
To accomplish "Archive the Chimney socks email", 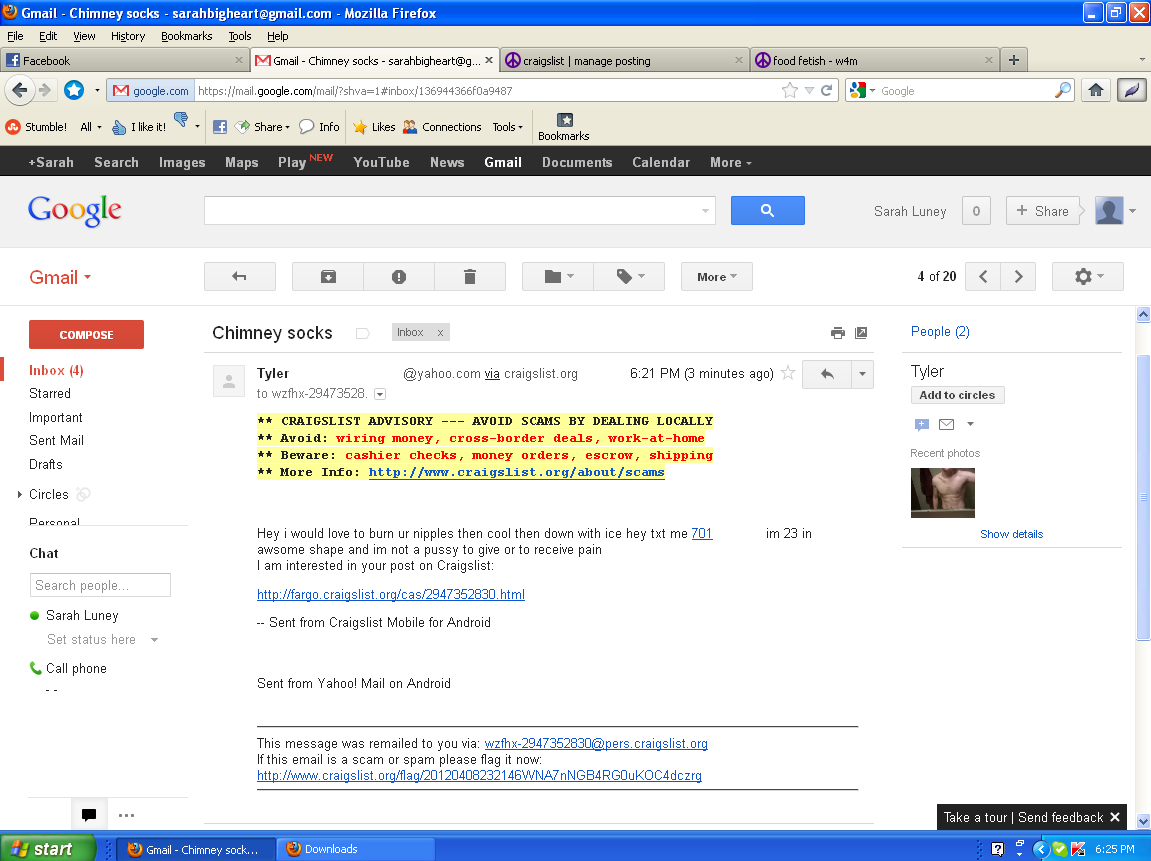I will click(328, 277).
